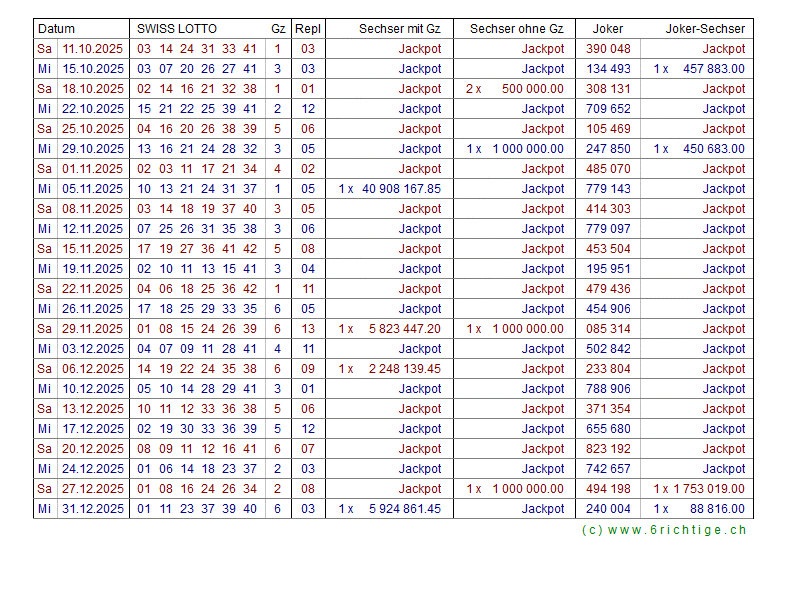Screen dimensions: 800x600
Task: Click the 88 816.00 Joker-Sechser amount
Action: coord(717,509)
